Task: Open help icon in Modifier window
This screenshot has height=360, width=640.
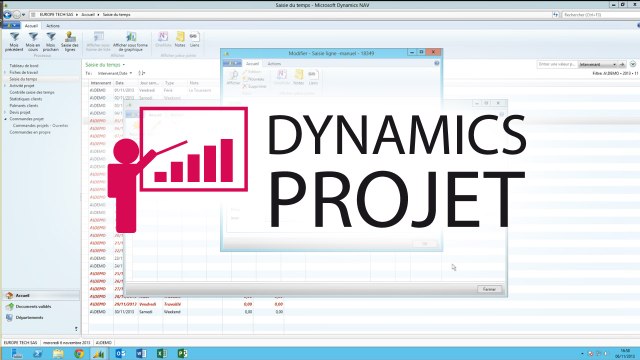Action: tap(437, 63)
